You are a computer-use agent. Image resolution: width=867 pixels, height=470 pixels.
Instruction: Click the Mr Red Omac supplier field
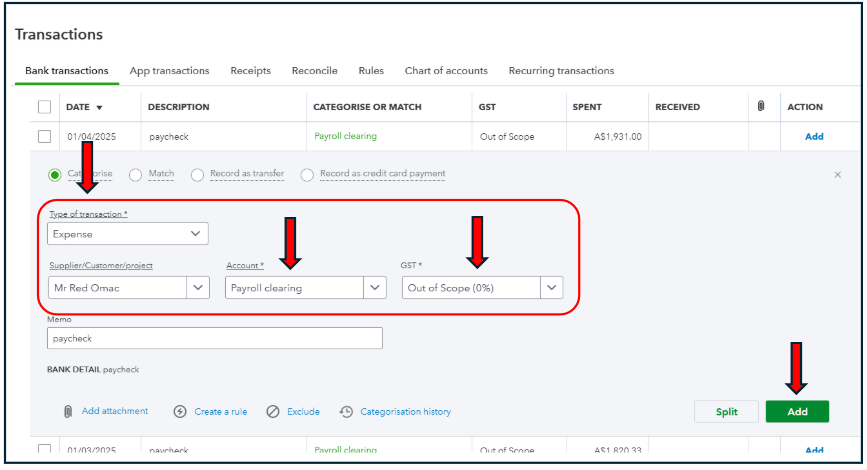[x=117, y=288]
